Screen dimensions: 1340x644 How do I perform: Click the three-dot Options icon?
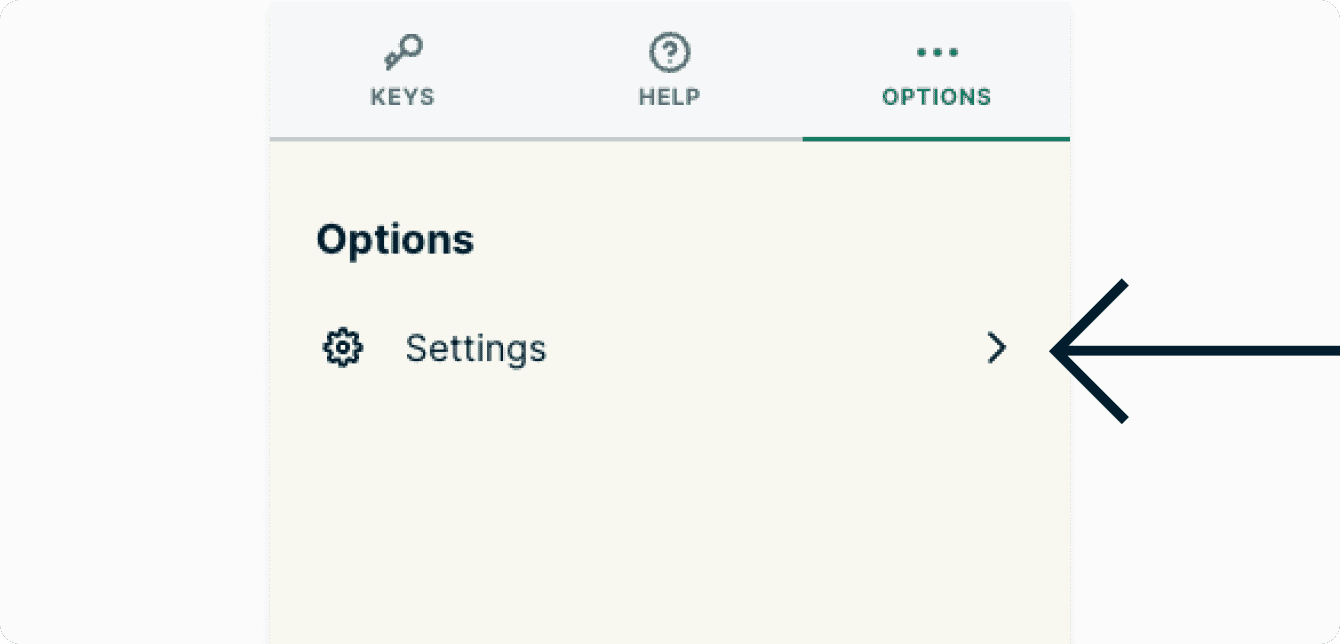pos(936,52)
